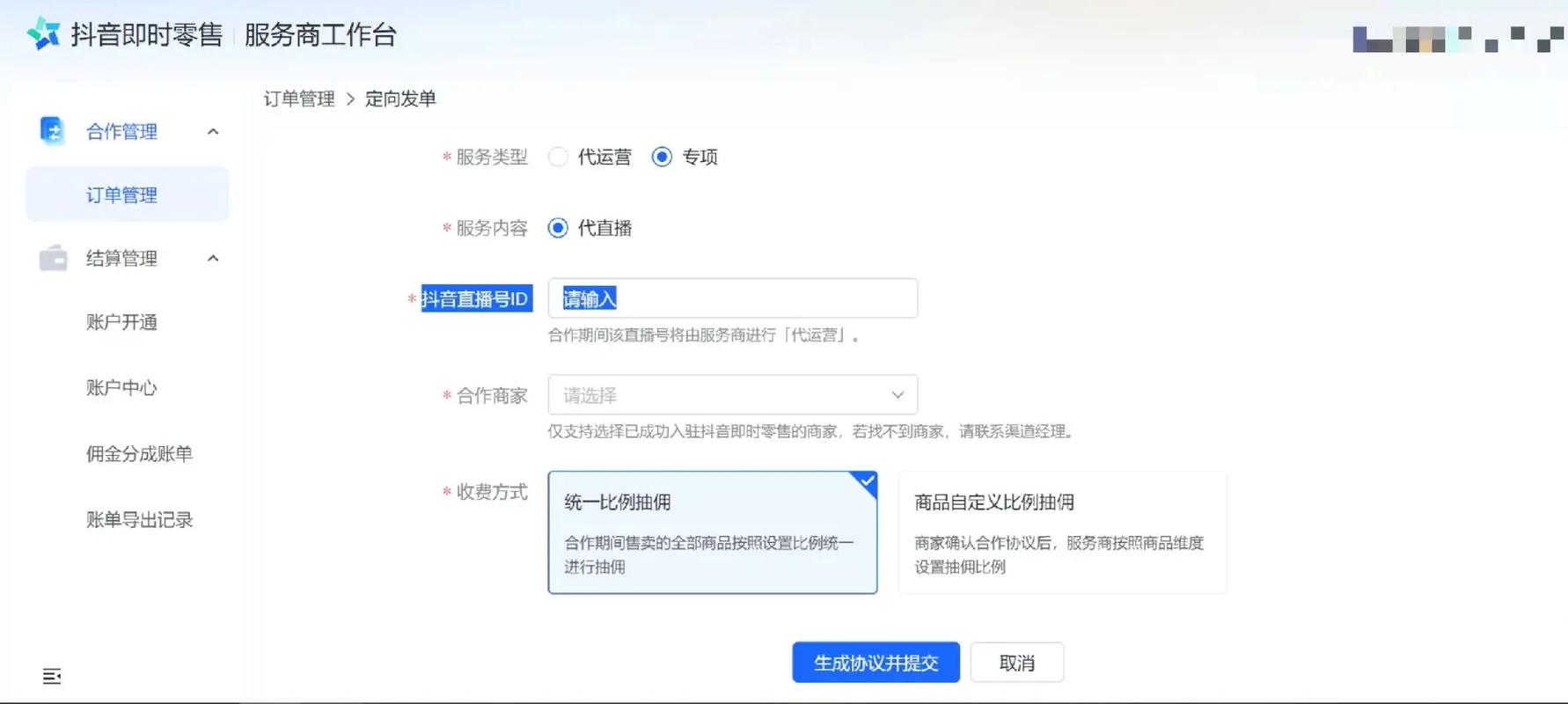Viewport: 1568px width, 704px height.
Task: Click the 生成协议并提交 button
Action: [x=876, y=663]
